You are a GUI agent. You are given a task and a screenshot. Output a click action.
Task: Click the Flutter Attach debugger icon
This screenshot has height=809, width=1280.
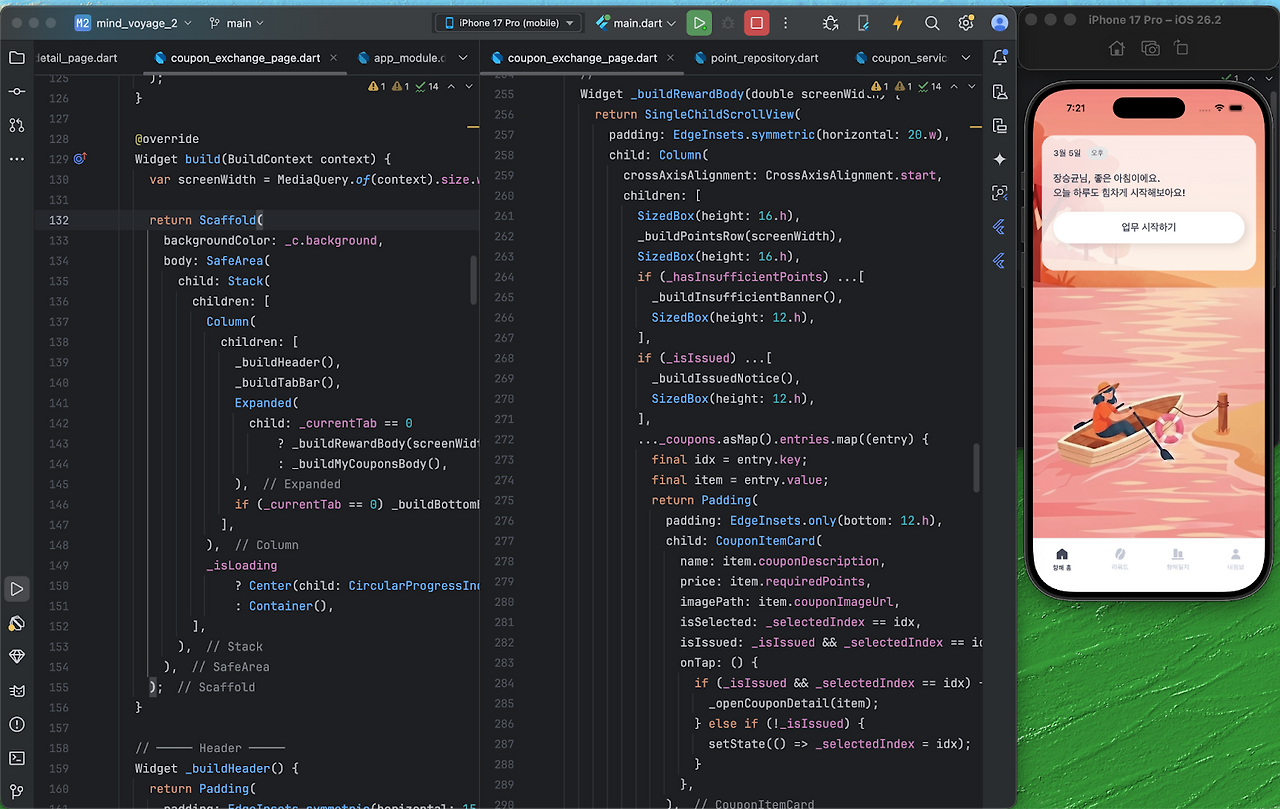coord(830,23)
